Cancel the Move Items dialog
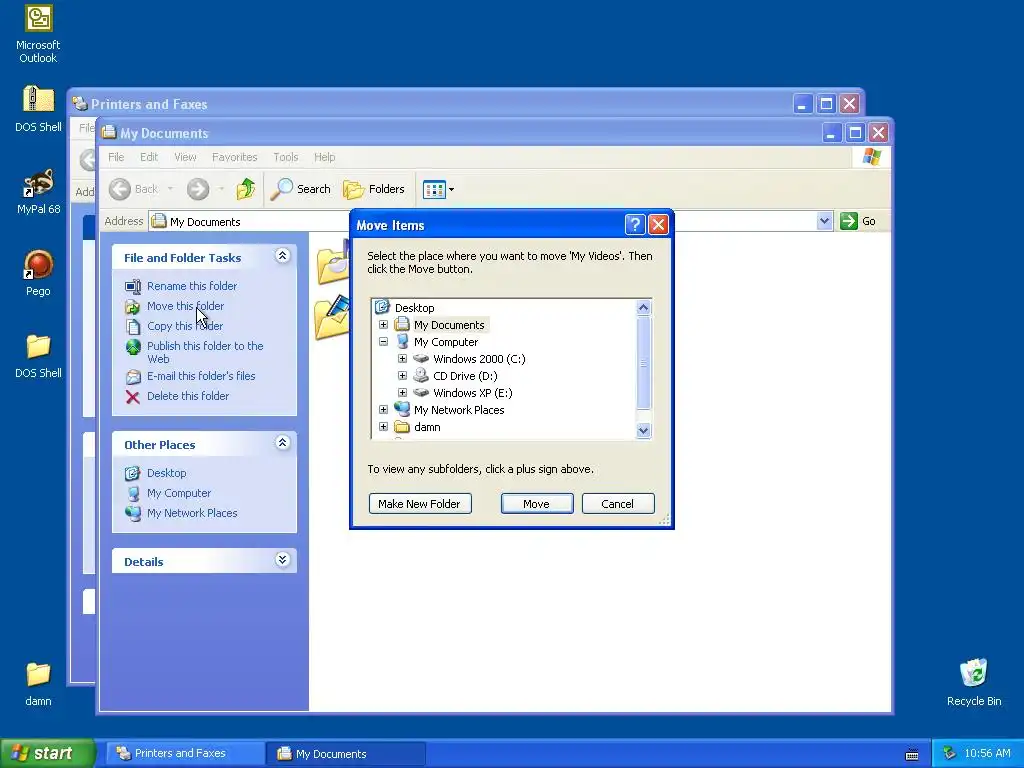This screenshot has height=768, width=1024. [618, 504]
